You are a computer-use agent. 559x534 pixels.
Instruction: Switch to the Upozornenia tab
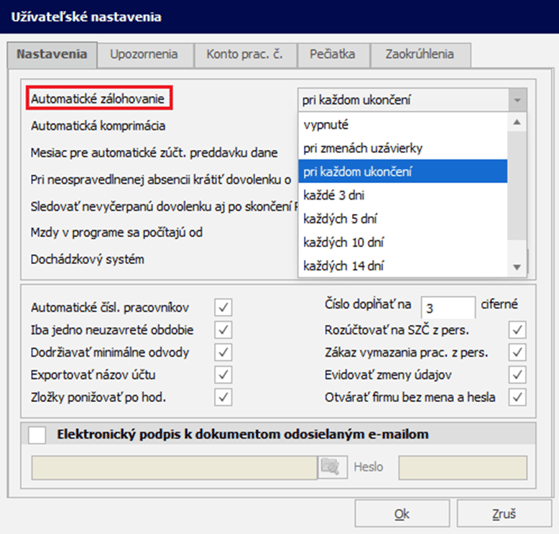click(x=144, y=55)
